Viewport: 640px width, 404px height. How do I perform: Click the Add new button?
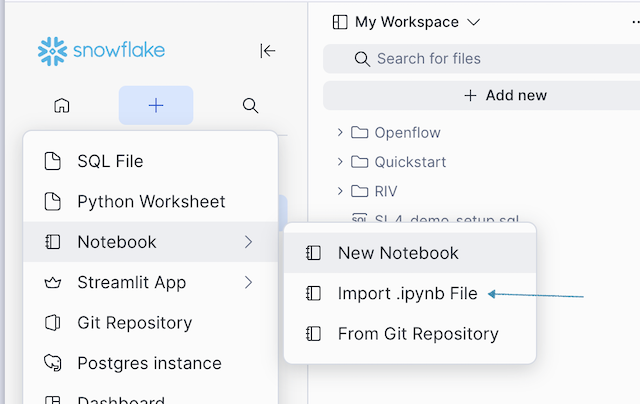coord(506,96)
